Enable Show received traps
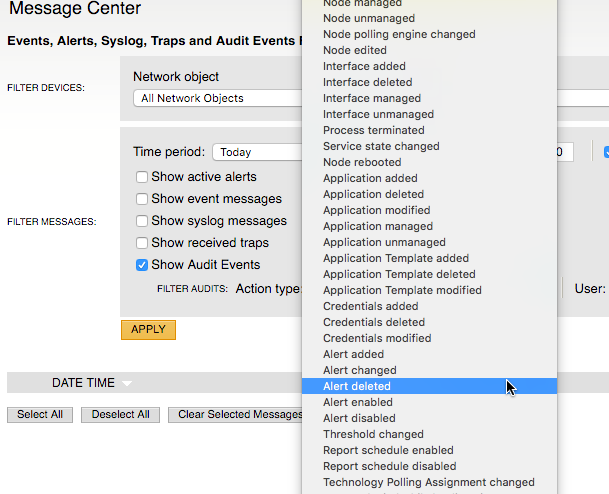 point(142,243)
